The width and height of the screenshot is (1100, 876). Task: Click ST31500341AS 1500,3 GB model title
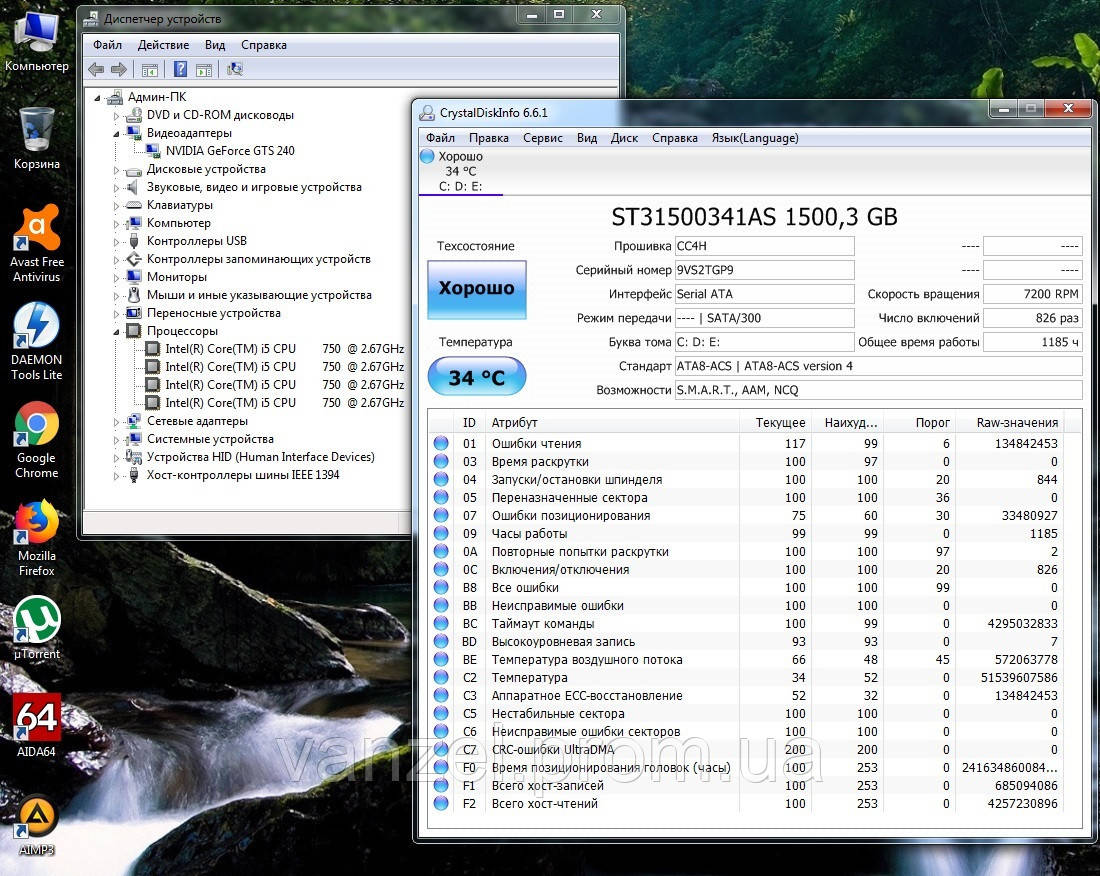tap(754, 217)
